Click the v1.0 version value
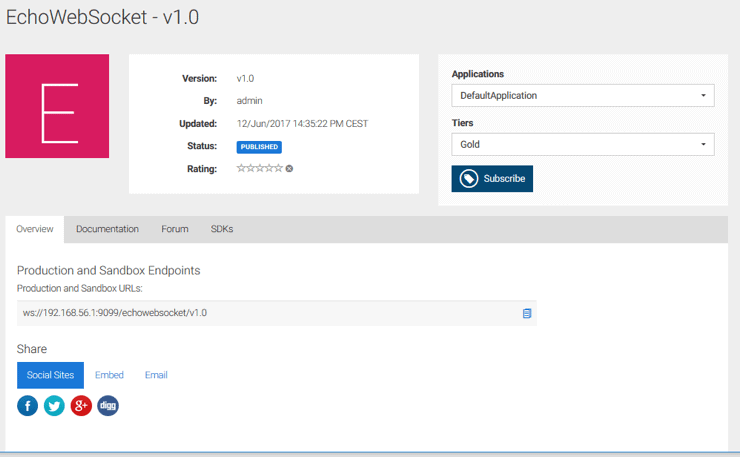Image resolution: width=740 pixels, height=457 pixels. coord(245,78)
